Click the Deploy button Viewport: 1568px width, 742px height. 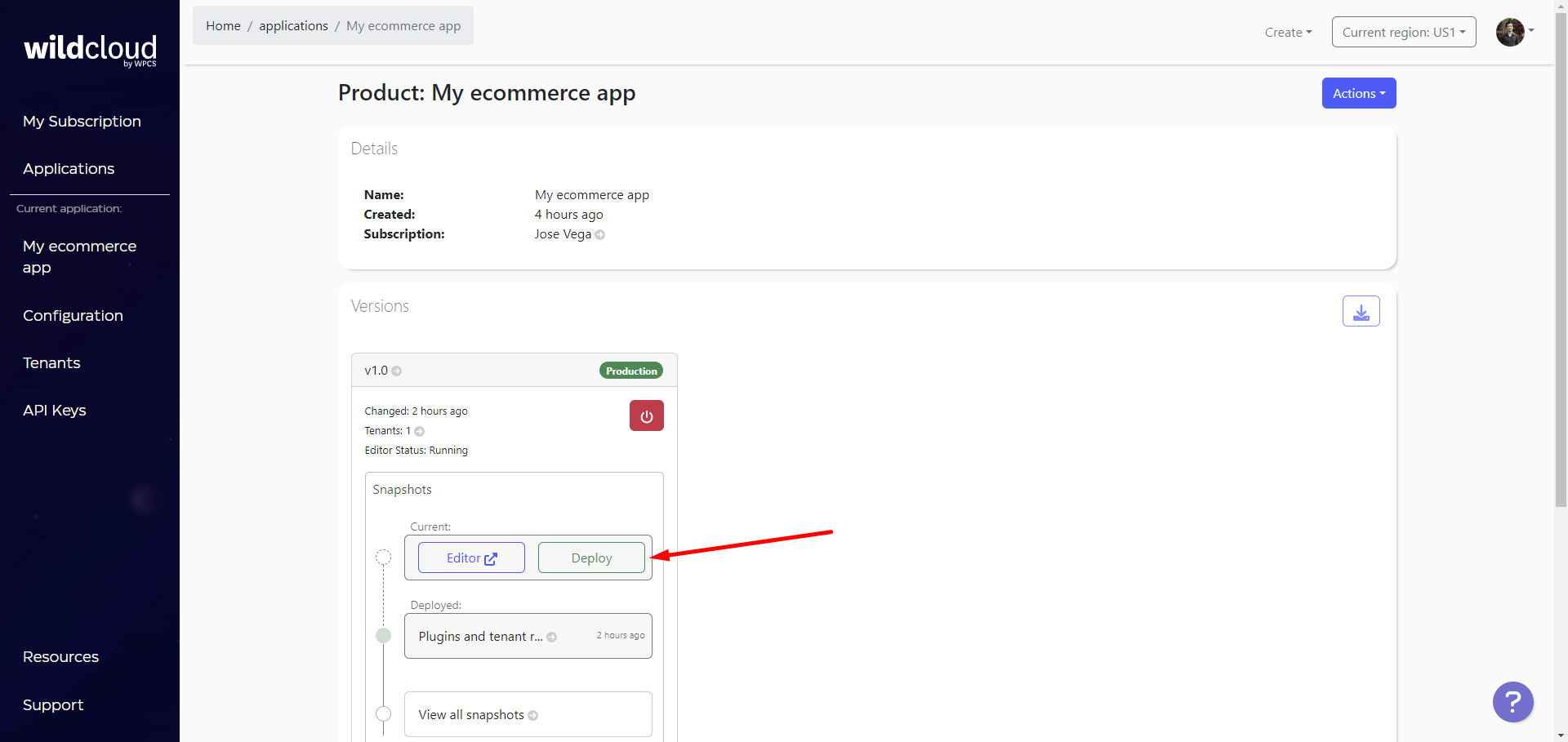click(591, 558)
